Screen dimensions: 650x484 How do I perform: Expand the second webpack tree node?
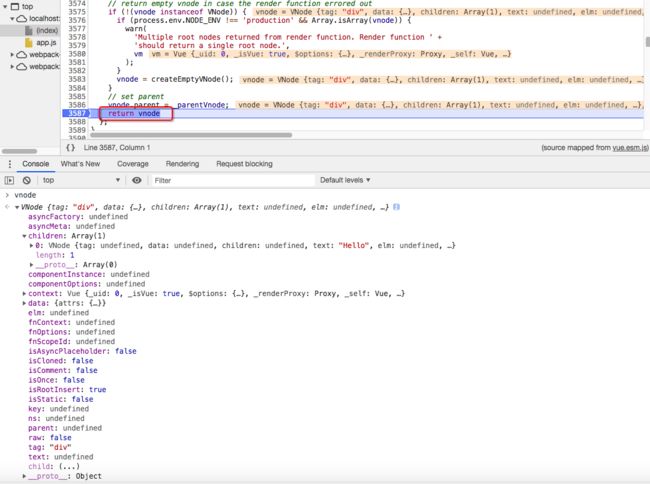point(12,66)
